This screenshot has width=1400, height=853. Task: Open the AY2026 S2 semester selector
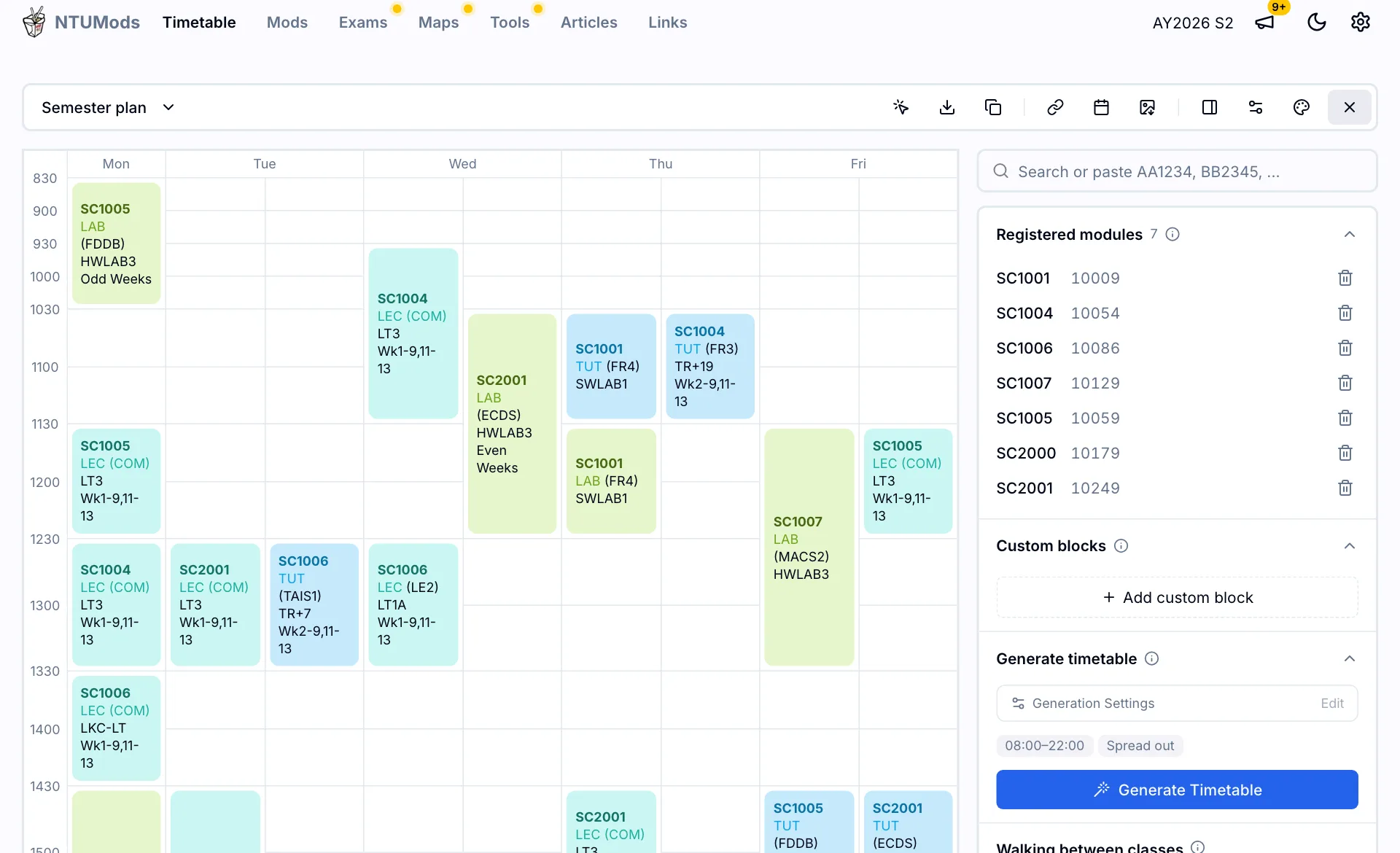pos(1193,23)
